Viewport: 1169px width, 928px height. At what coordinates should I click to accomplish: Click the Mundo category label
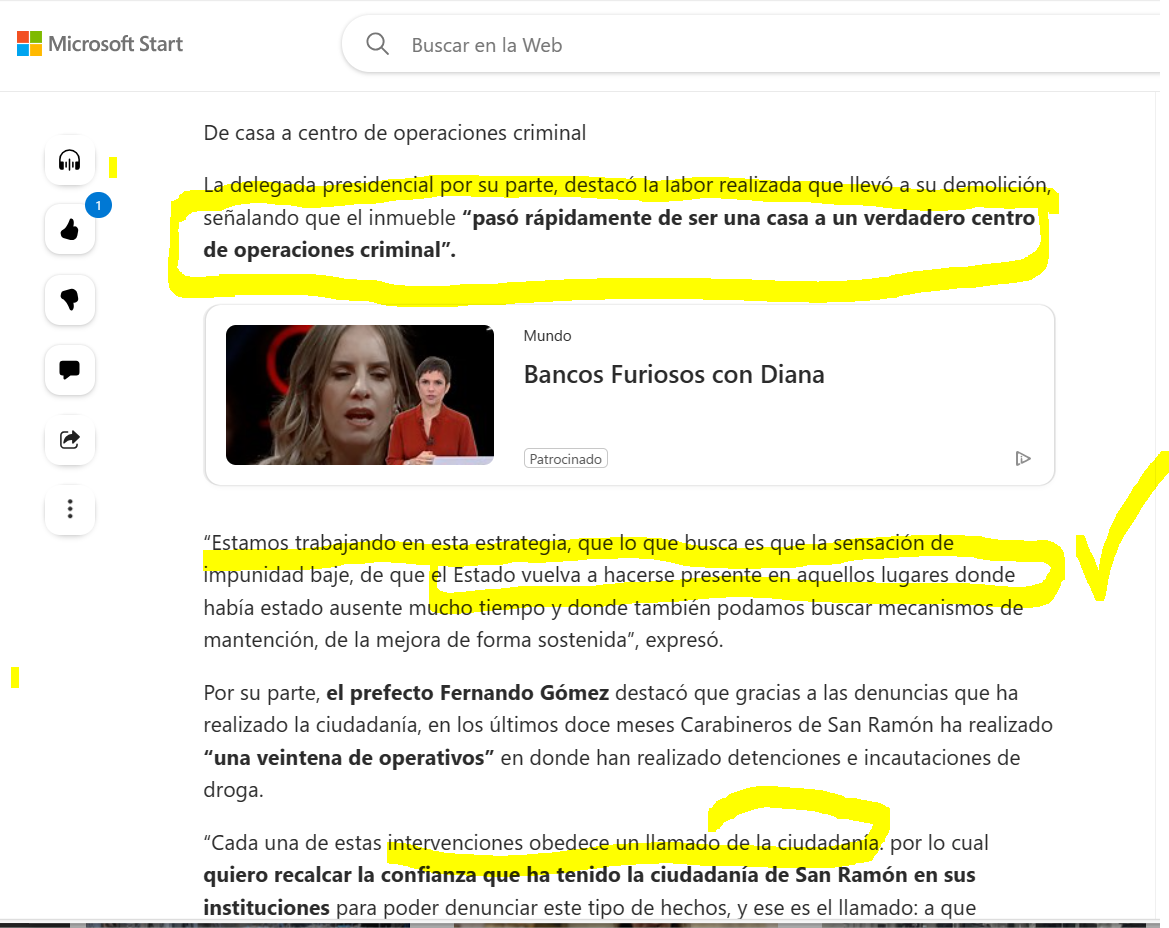547,335
